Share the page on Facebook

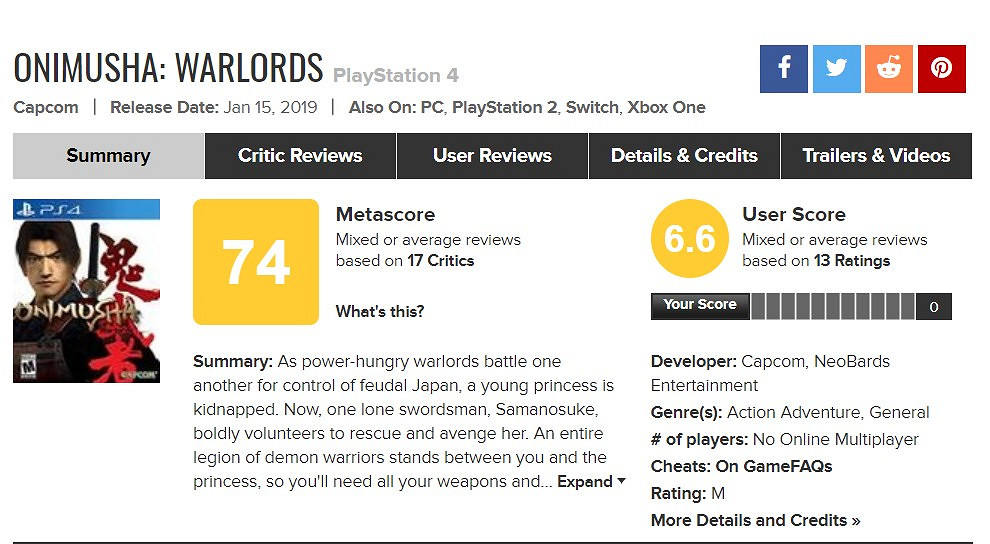tap(784, 69)
